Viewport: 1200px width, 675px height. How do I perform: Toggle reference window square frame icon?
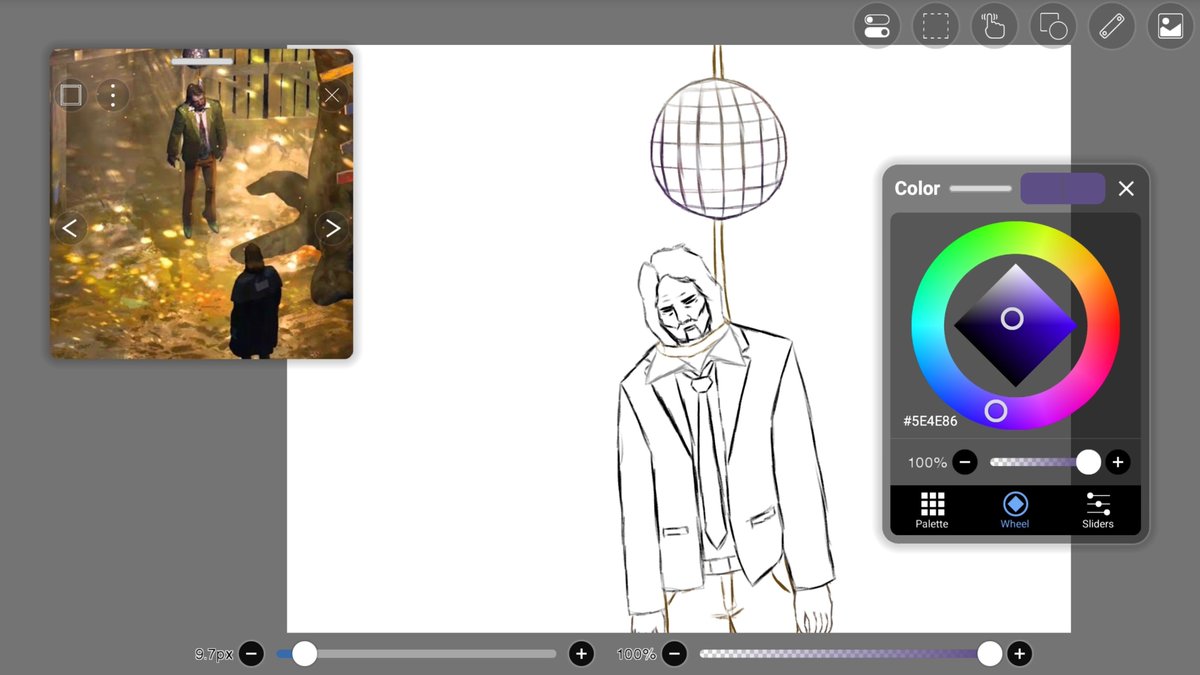(x=70, y=96)
